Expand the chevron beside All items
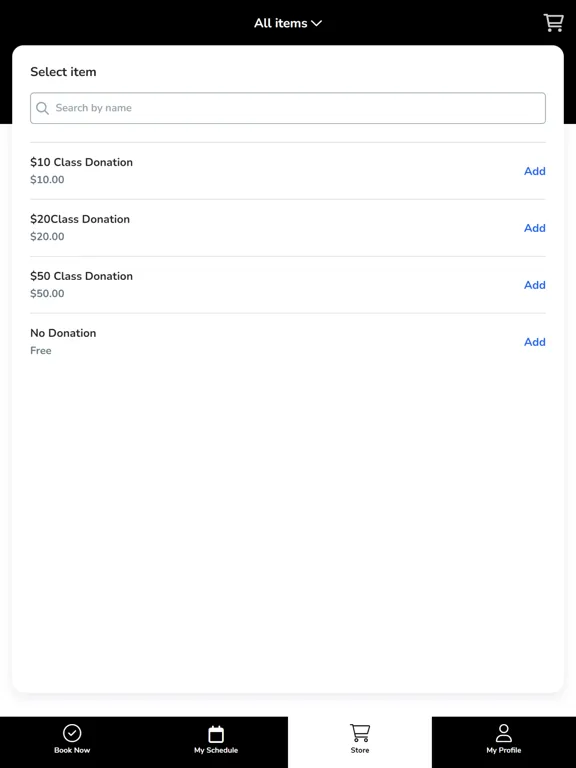The height and width of the screenshot is (768, 576). pos(317,24)
